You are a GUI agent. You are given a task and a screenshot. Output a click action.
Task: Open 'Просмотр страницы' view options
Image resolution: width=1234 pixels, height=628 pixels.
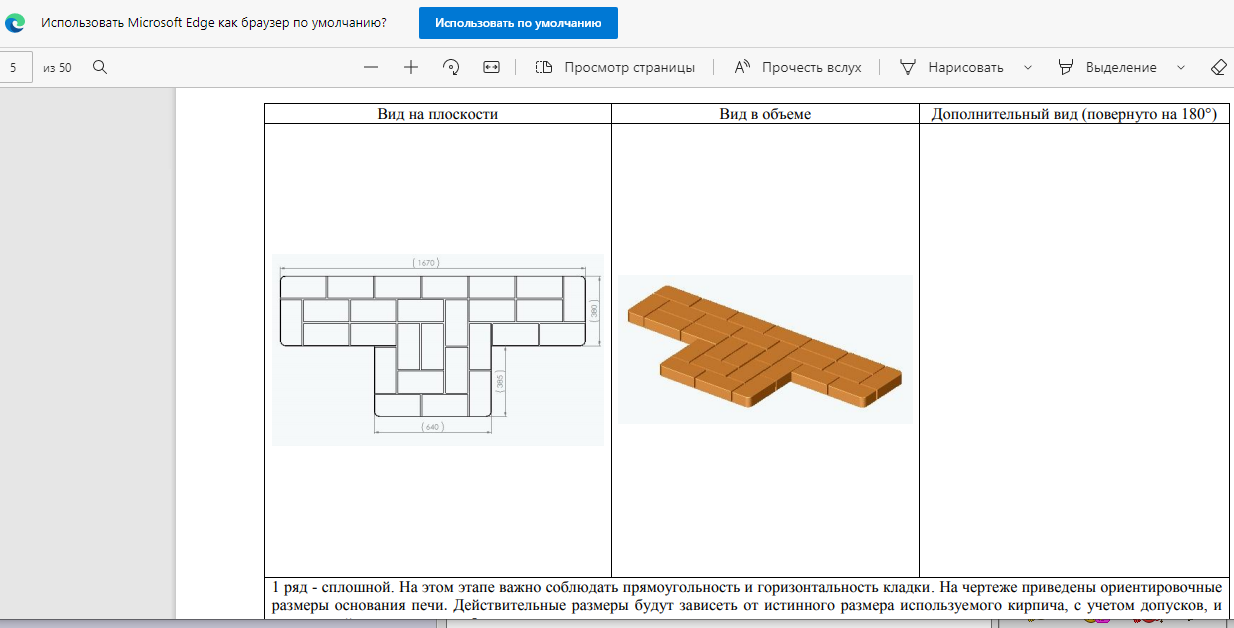point(615,67)
